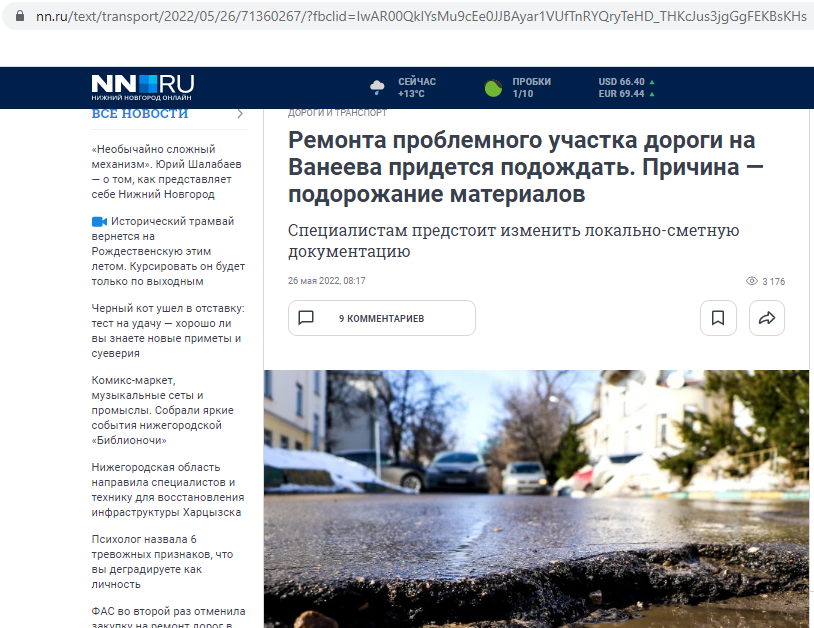Open the 9 комментариев button
The width and height of the screenshot is (814, 628).
(x=381, y=318)
